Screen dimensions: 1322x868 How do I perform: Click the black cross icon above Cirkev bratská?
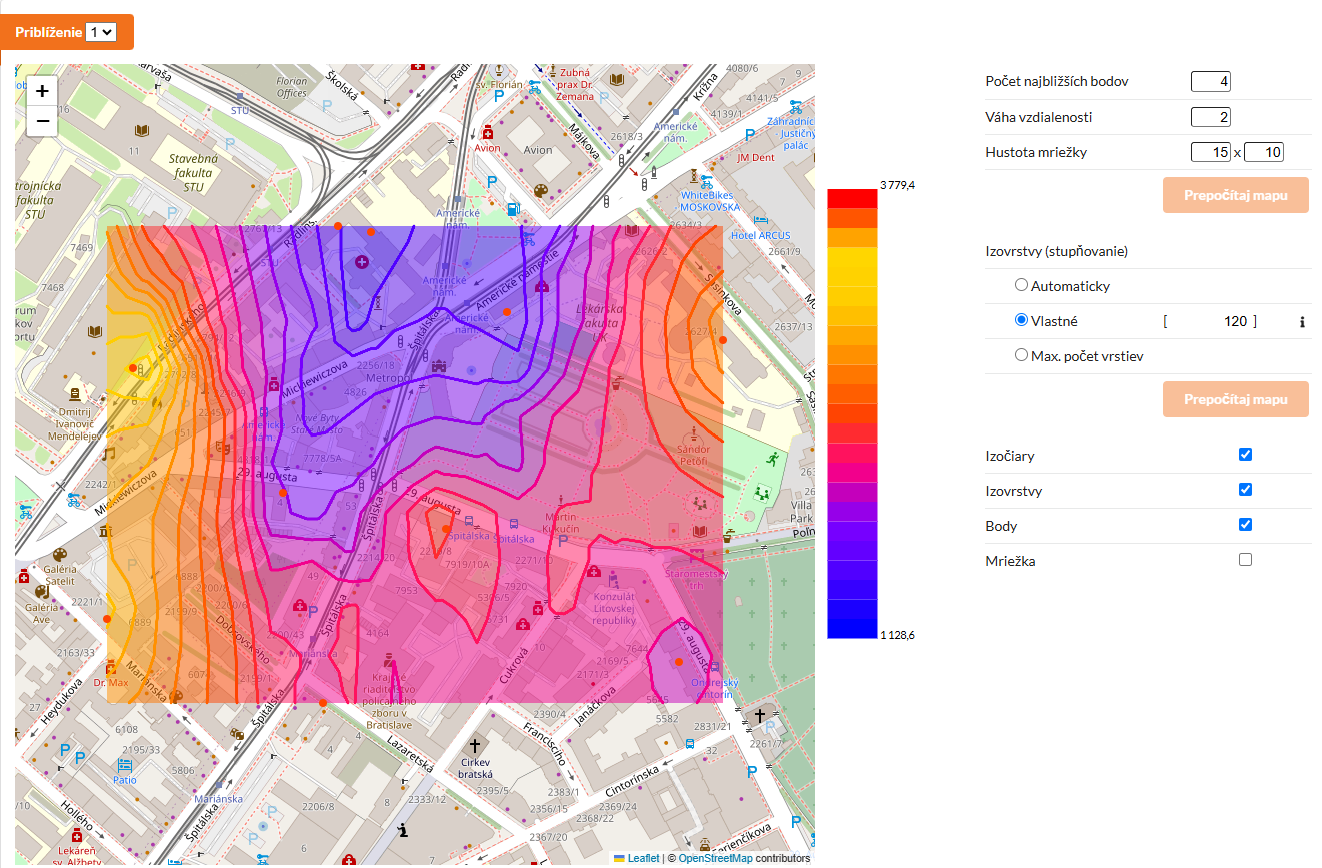pyautogui.click(x=475, y=746)
